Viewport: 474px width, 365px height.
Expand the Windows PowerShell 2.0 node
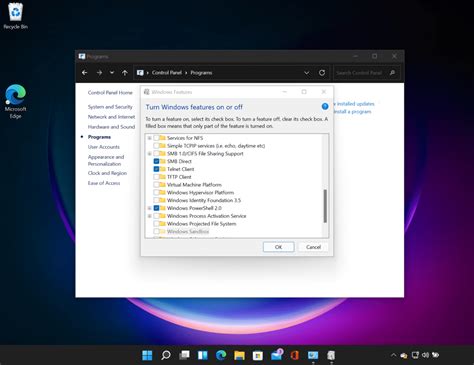[150, 208]
